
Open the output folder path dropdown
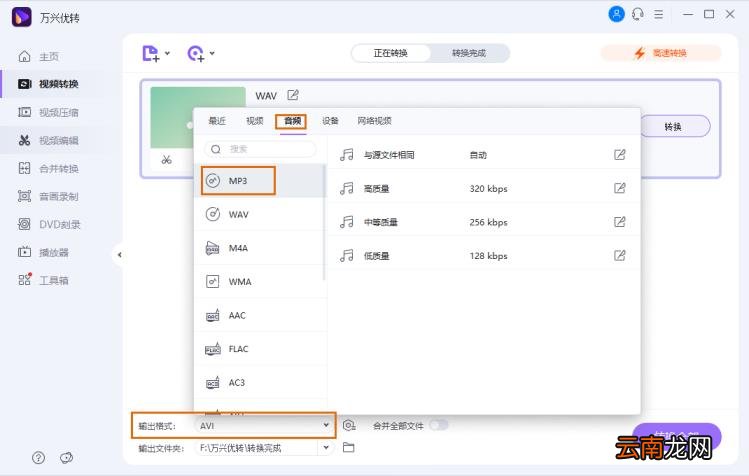coord(326,448)
